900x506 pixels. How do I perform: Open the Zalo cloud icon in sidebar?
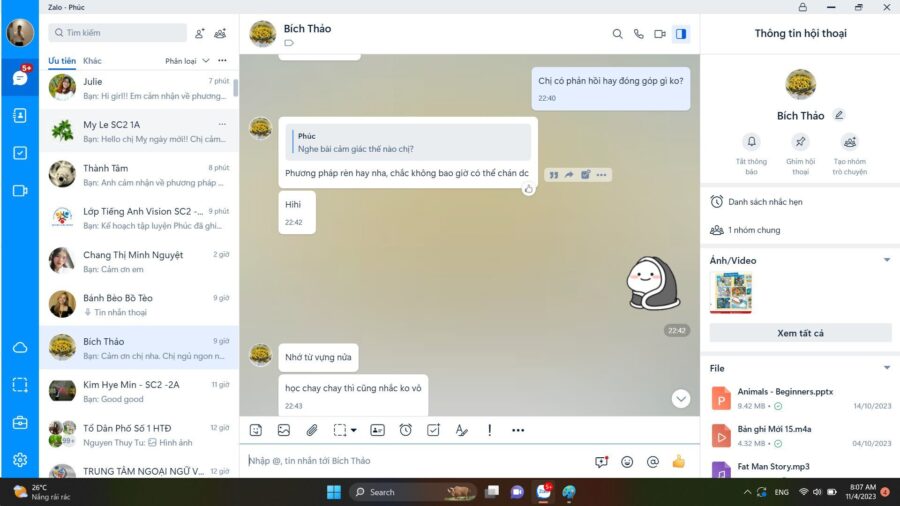[20, 347]
